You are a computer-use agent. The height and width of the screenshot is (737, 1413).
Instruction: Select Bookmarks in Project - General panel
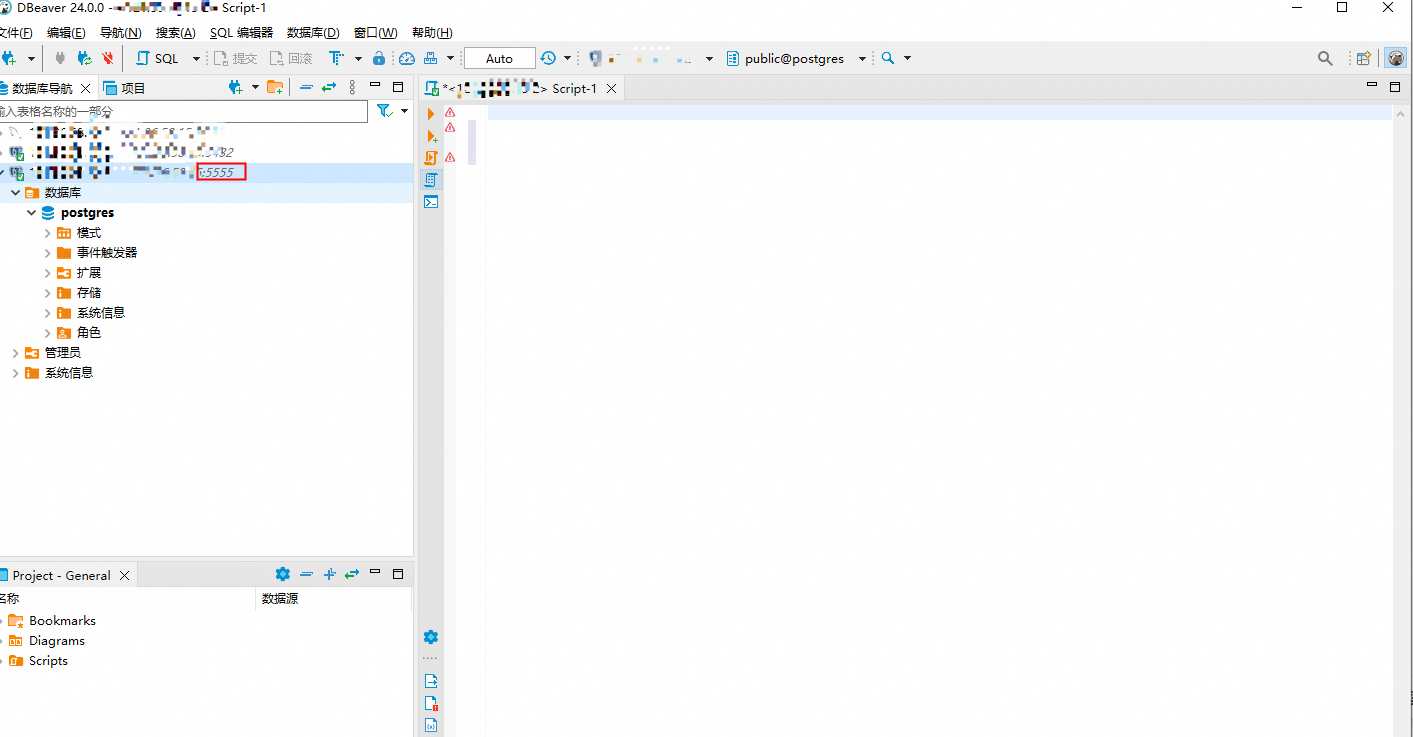tap(60, 620)
